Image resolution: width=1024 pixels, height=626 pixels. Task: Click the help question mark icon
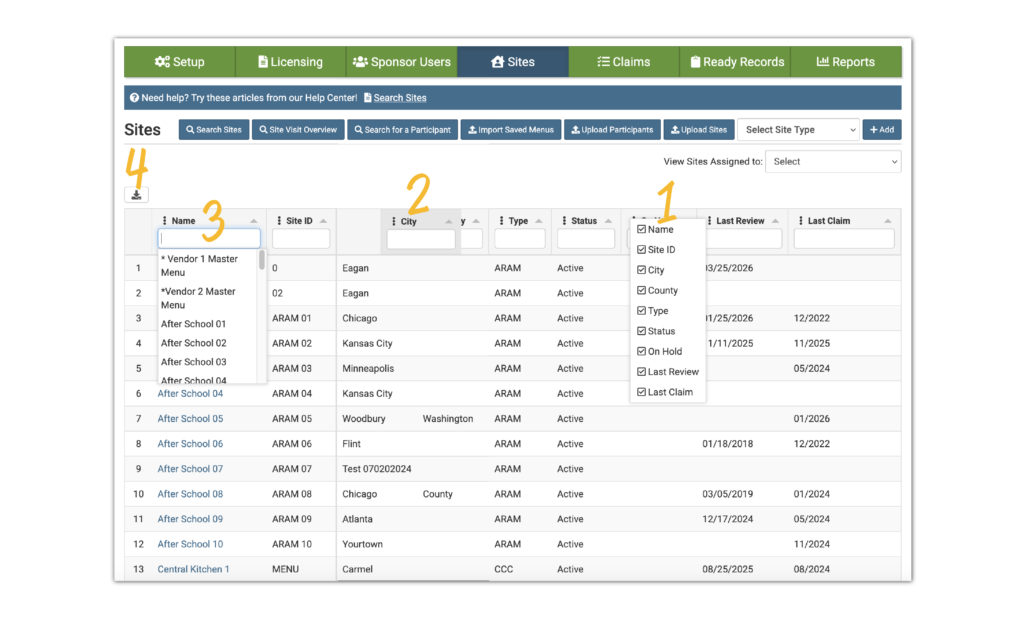[x=134, y=98]
